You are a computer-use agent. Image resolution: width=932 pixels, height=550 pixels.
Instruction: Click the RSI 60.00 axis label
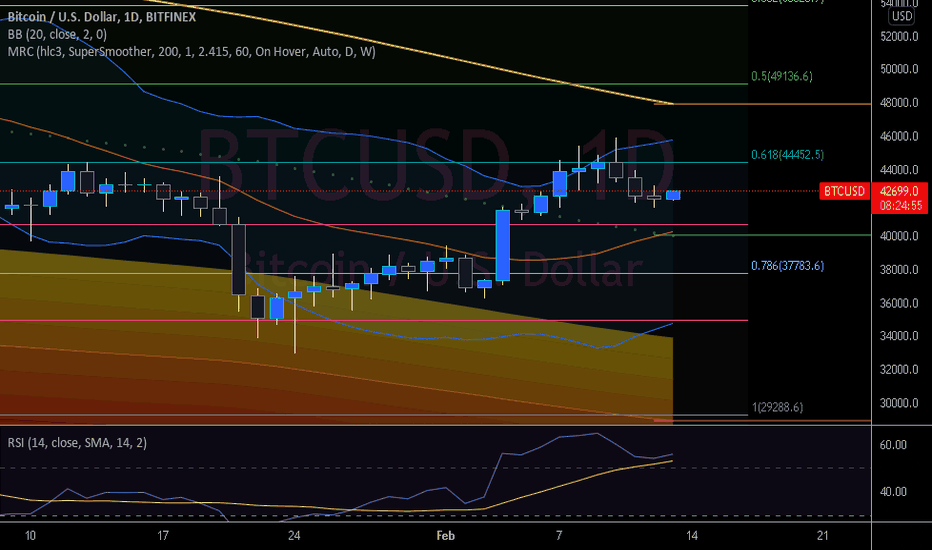click(893, 445)
